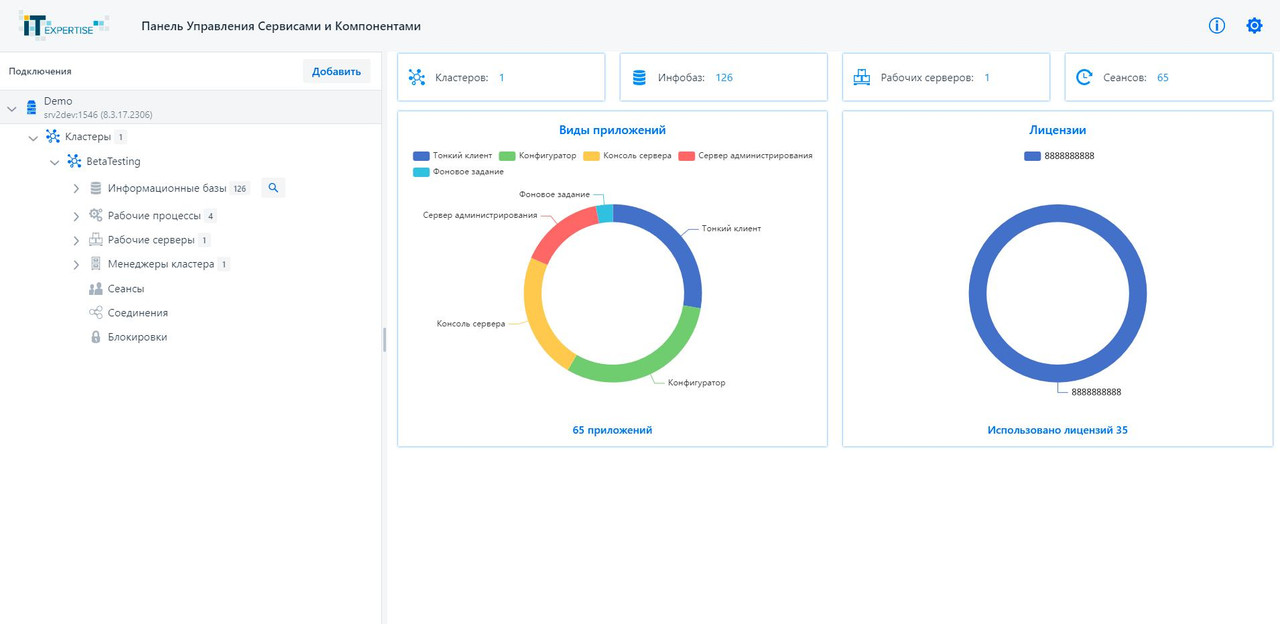Click the 4 badge beside Рабочие процессы
1280x624 pixels.
tap(210, 216)
